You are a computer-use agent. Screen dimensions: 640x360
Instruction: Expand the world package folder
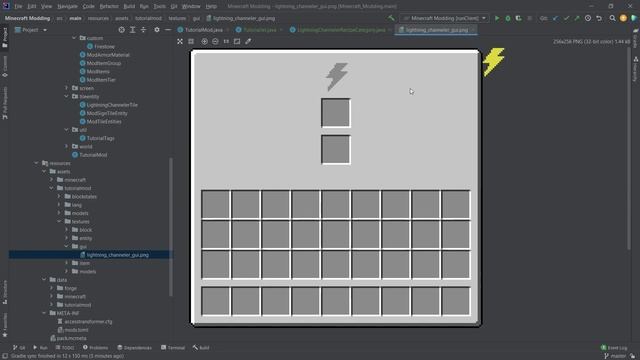coord(67,147)
